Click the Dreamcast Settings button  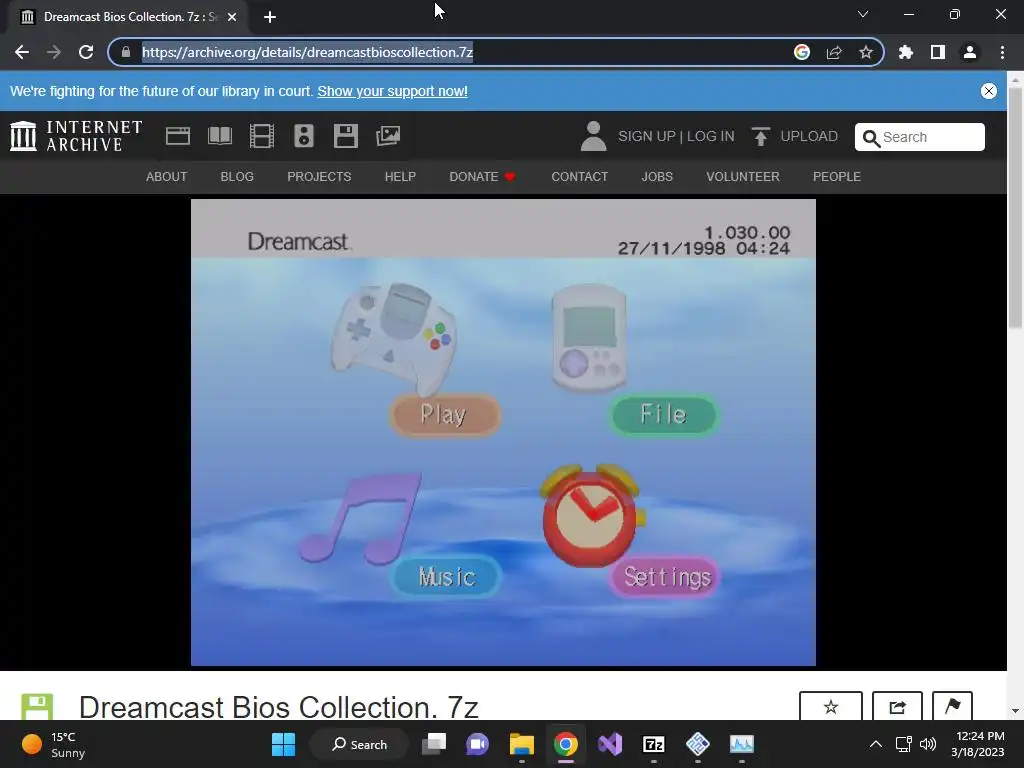click(x=665, y=577)
